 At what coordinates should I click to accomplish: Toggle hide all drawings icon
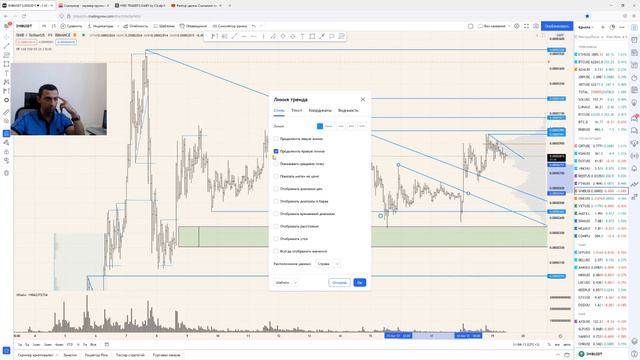pos(6,161)
